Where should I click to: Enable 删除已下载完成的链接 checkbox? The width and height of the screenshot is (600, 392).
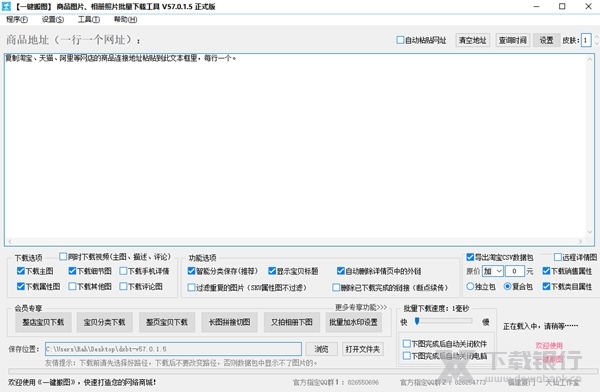click(x=336, y=287)
